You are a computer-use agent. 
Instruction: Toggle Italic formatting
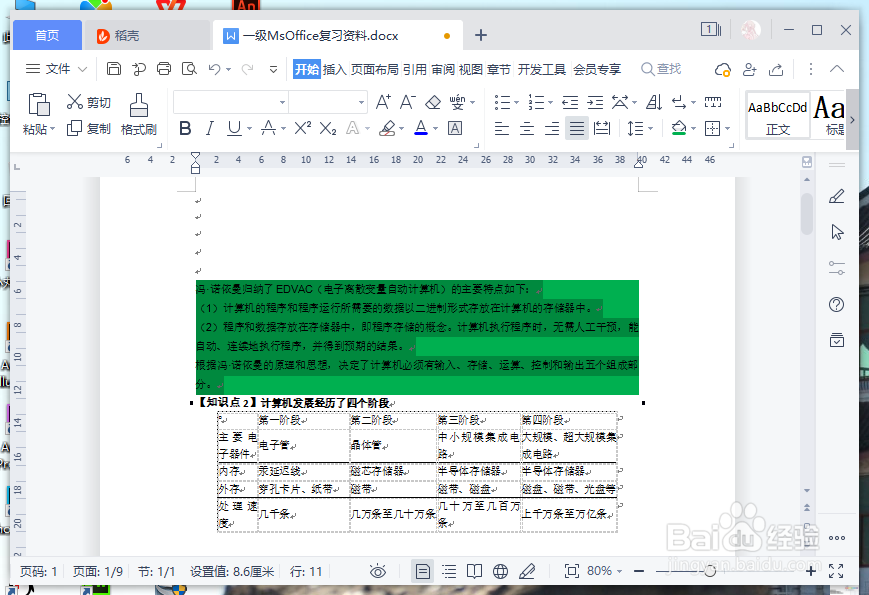coord(209,129)
